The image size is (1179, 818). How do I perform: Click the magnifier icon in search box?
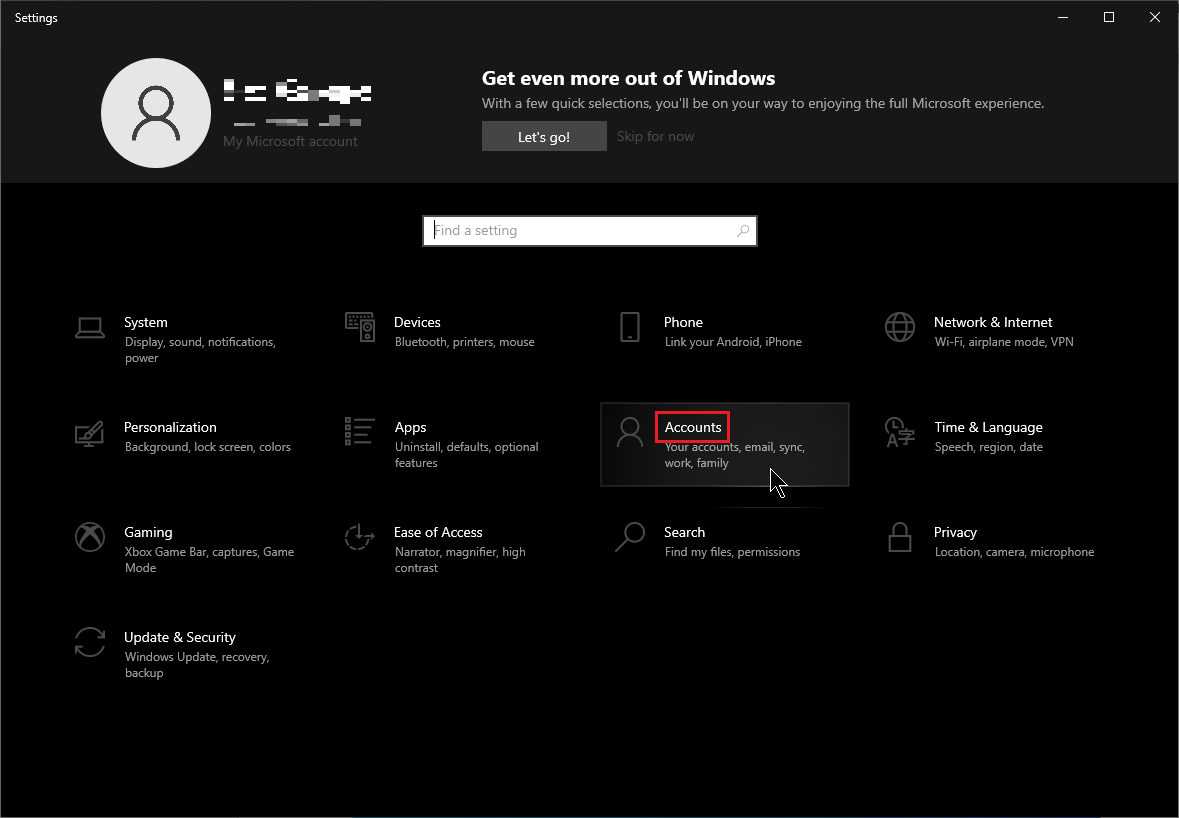pos(743,231)
